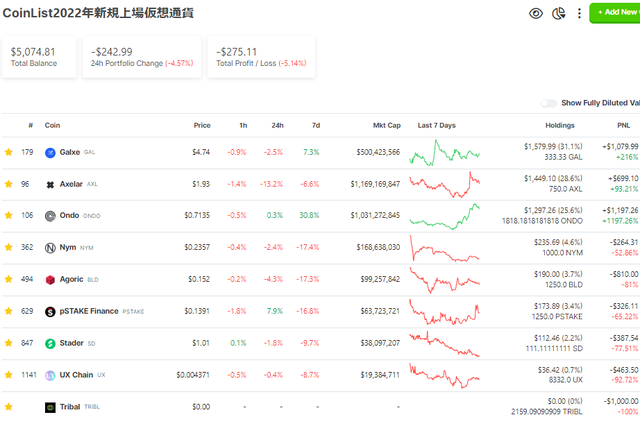Click UX Chain price $0.004371
Screen dimensions: 640x424
coord(193,375)
